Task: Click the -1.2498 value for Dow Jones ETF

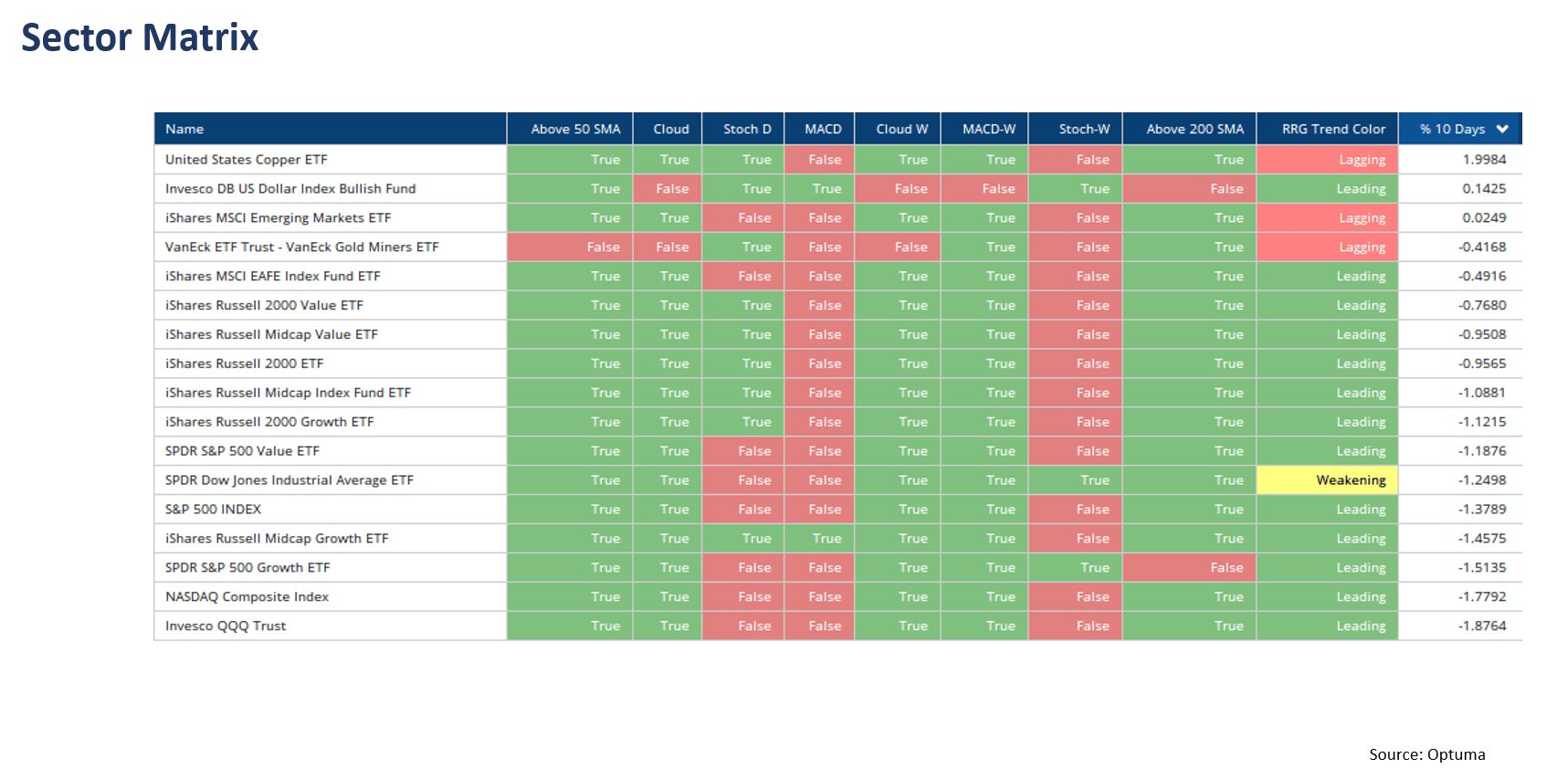Action: coord(1482,480)
